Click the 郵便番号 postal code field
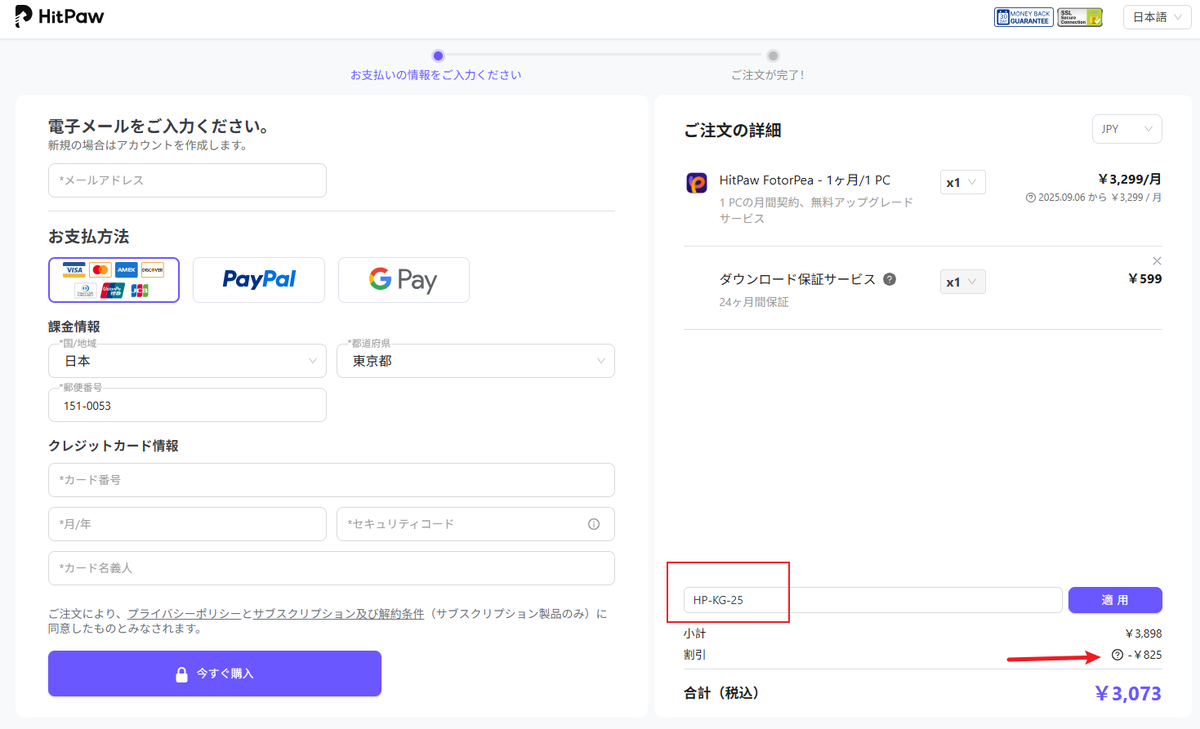The height and width of the screenshot is (729, 1200). click(187, 405)
